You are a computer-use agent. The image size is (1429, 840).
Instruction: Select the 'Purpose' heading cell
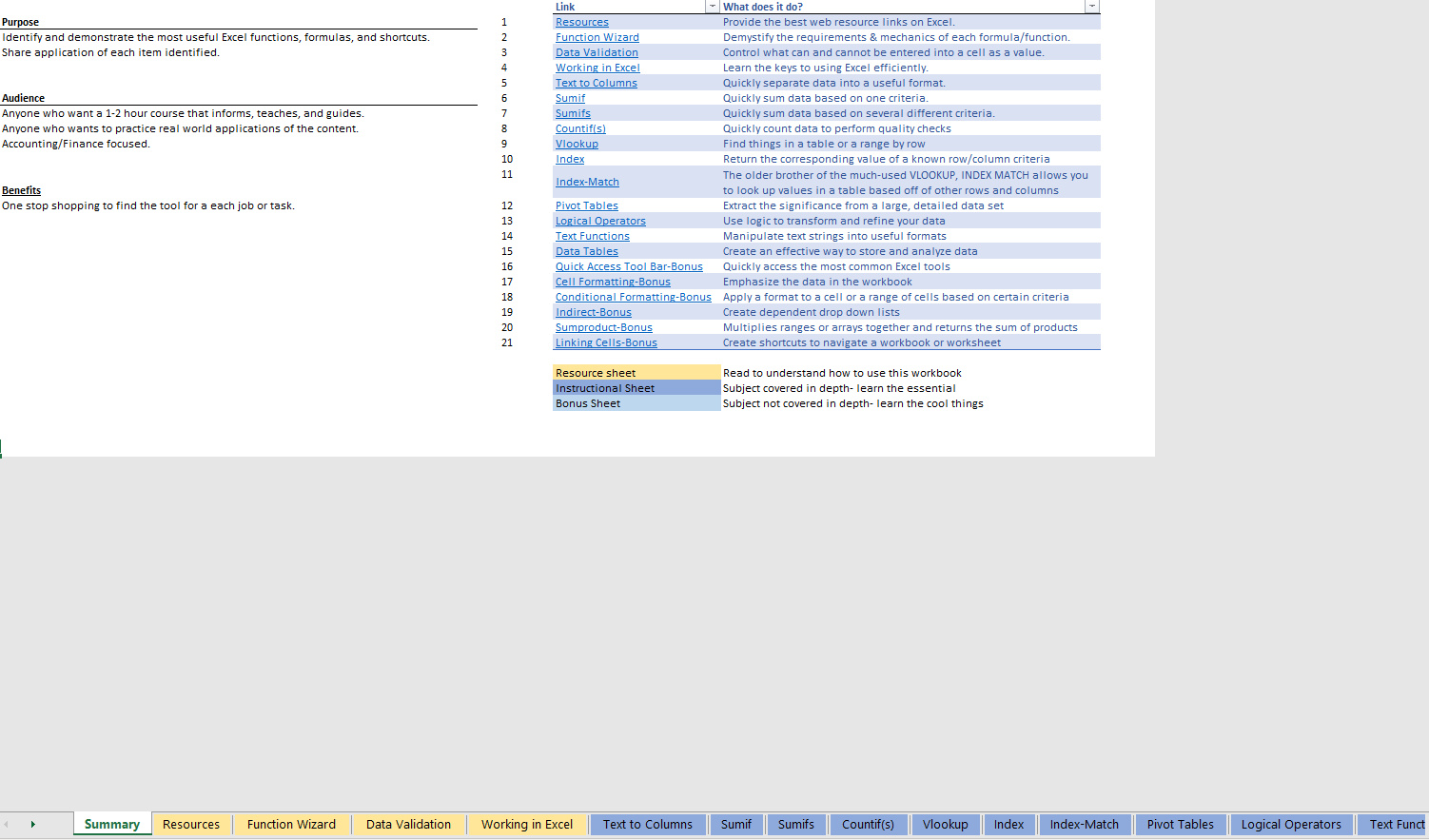click(x=21, y=22)
